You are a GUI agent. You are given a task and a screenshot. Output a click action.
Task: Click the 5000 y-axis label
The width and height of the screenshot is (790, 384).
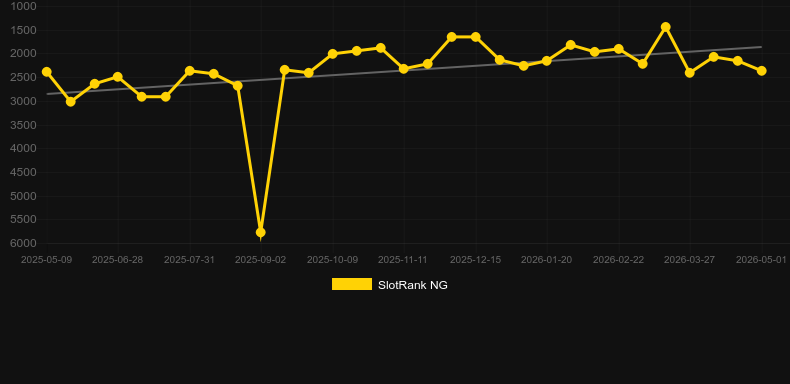23,196
